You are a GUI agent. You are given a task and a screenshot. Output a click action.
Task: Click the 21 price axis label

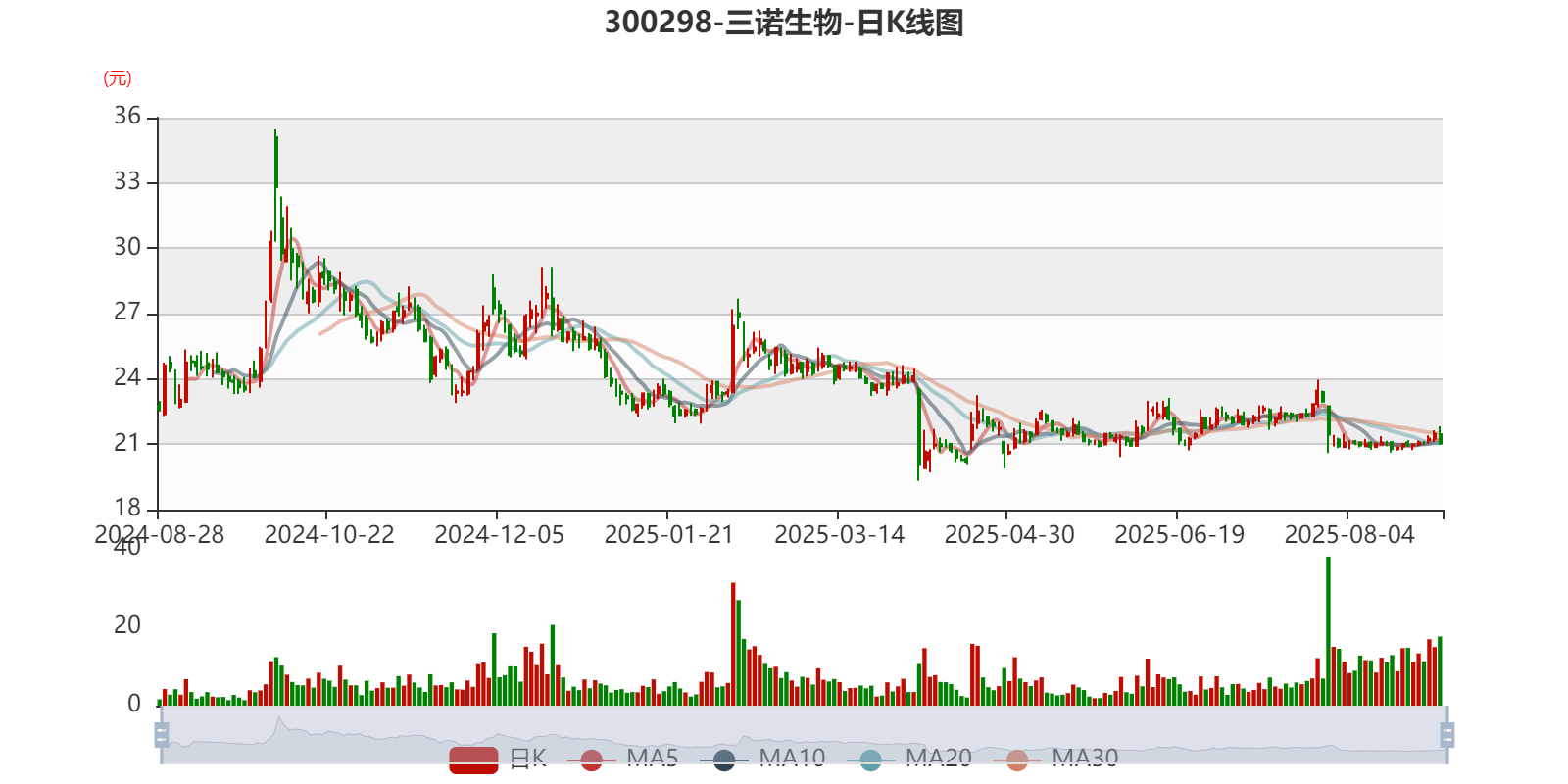coord(127,443)
